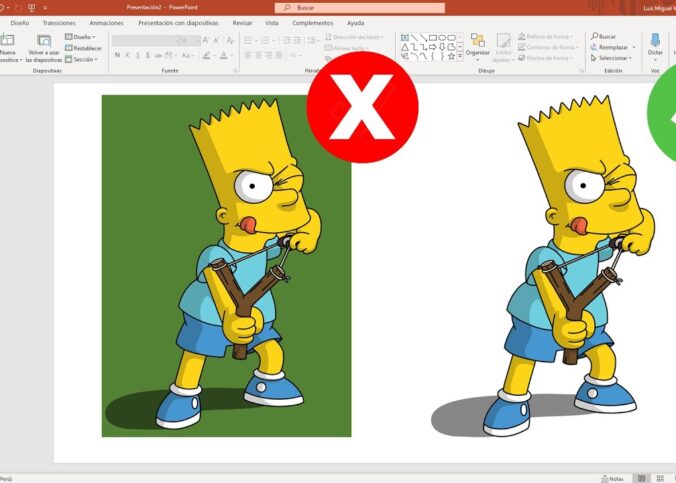
Task: Select the Bart image with green background
Action: point(226,265)
